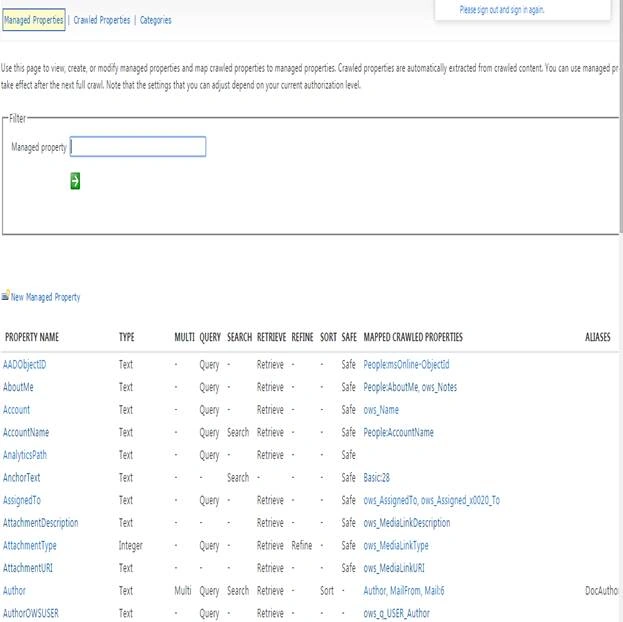This screenshot has height=622, width=623.
Task: Open the AboutMe property
Action: [x=18, y=387]
